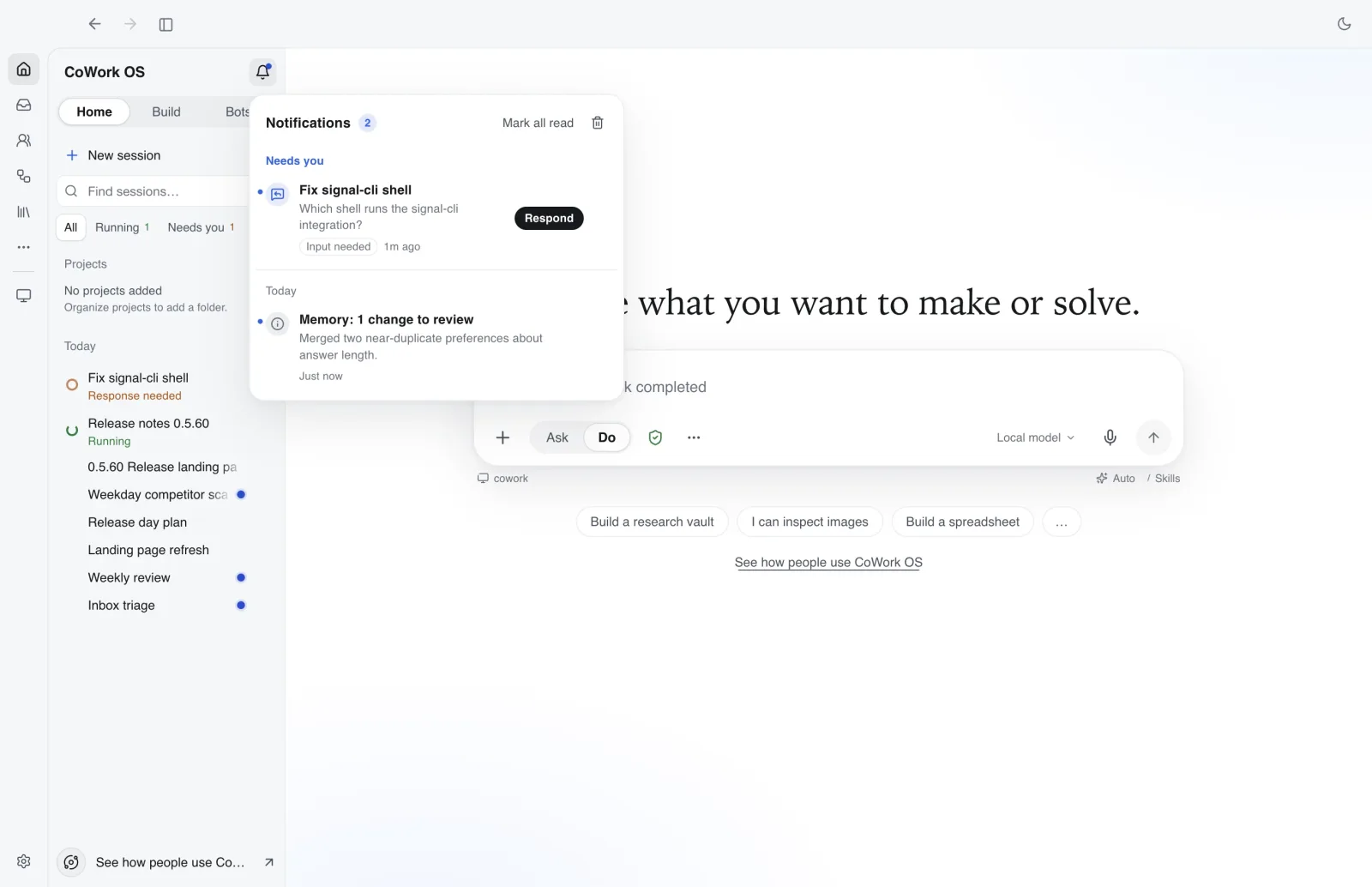Choose the 'Build a research vault' suggestion

652,522
